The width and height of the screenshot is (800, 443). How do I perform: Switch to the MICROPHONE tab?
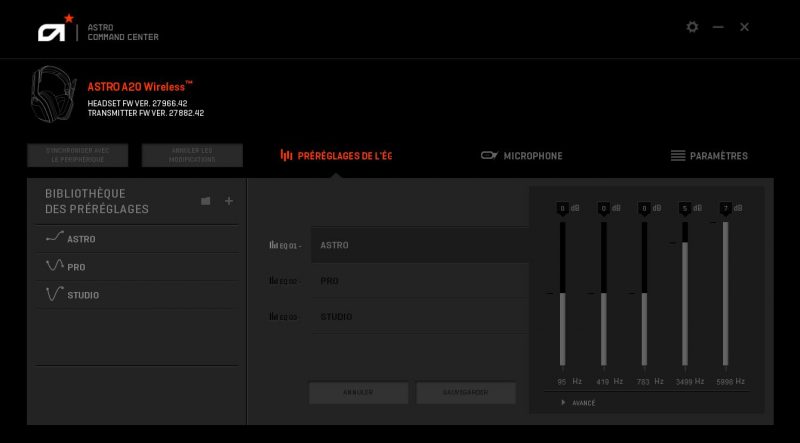(521, 156)
